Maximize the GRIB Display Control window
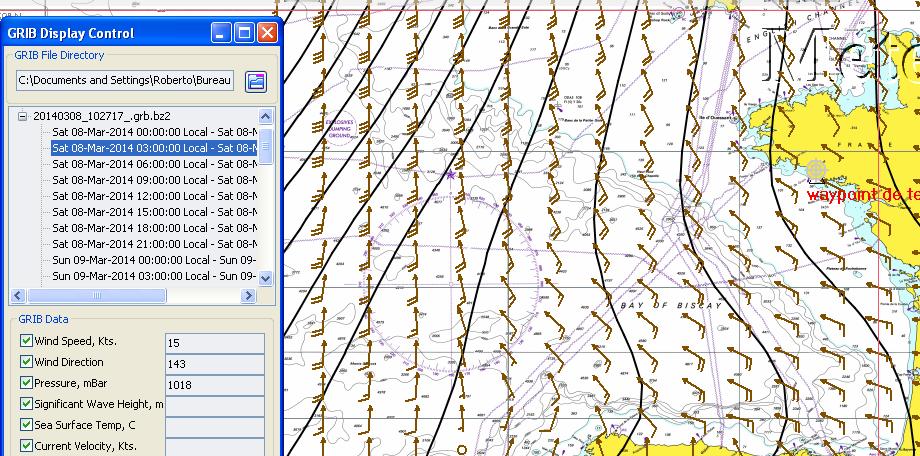920x456 pixels. tap(244, 33)
